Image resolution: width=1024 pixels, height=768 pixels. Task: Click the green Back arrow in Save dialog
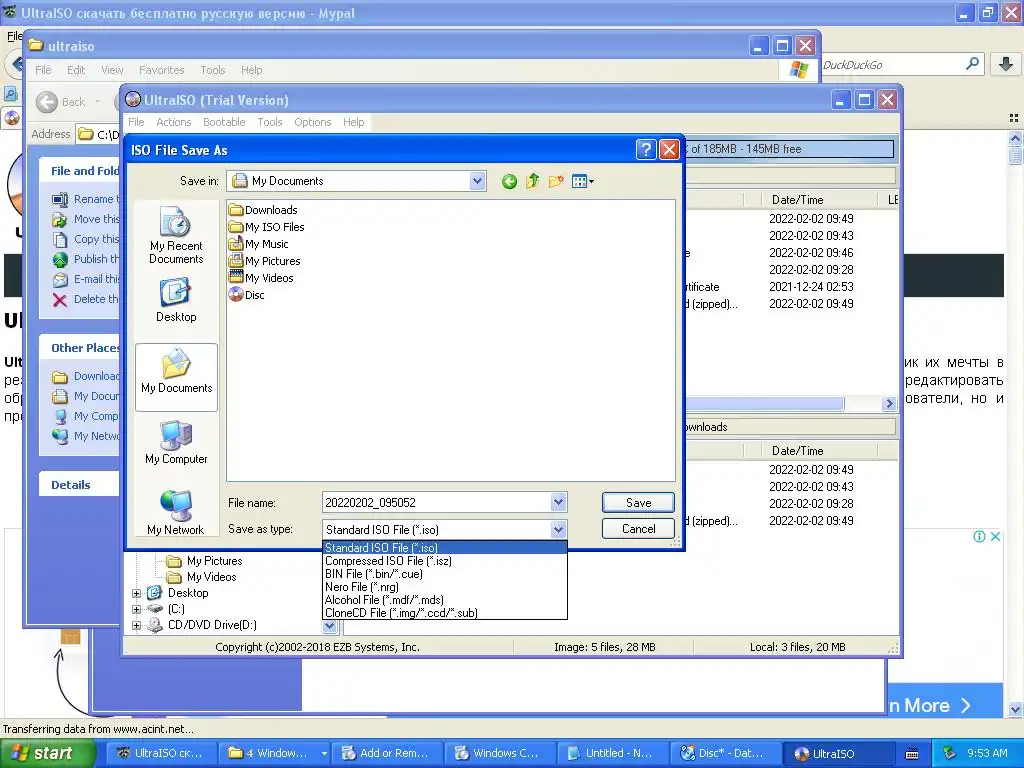(509, 182)
